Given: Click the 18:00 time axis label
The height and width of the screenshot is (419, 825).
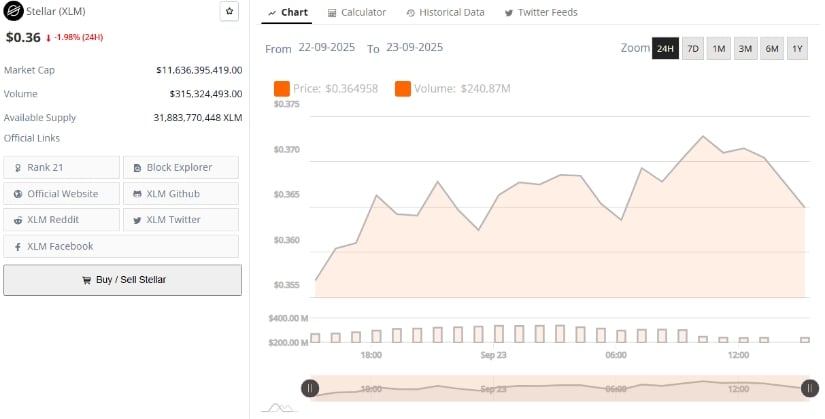Looking at the screenshot, I should [371, 355].
